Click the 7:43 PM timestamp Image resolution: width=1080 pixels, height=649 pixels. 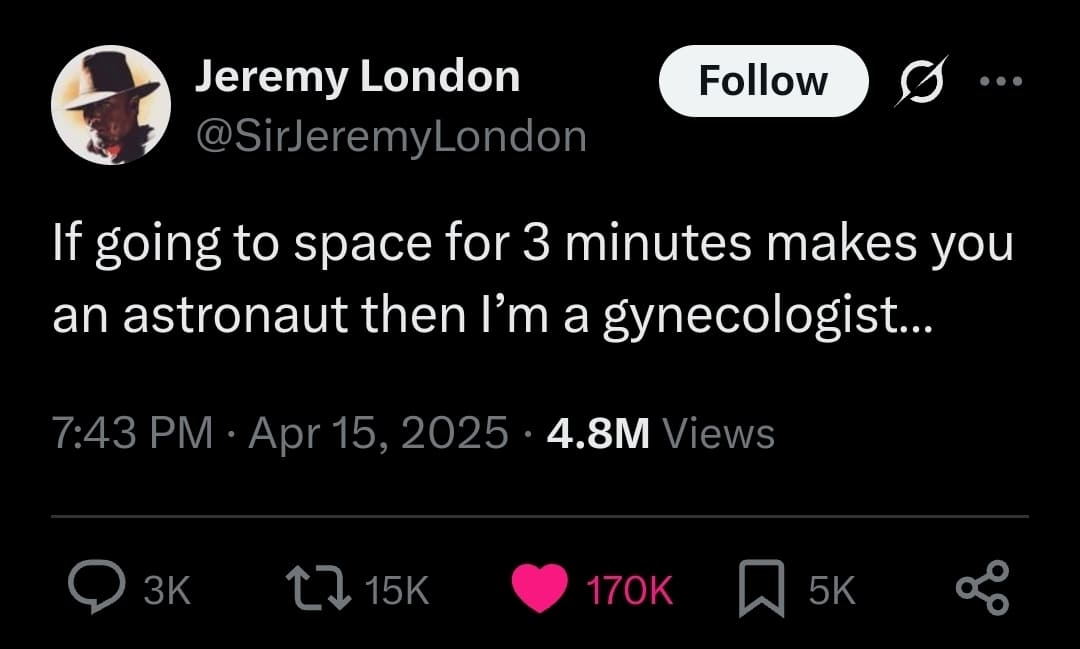(x=132, y=433)
